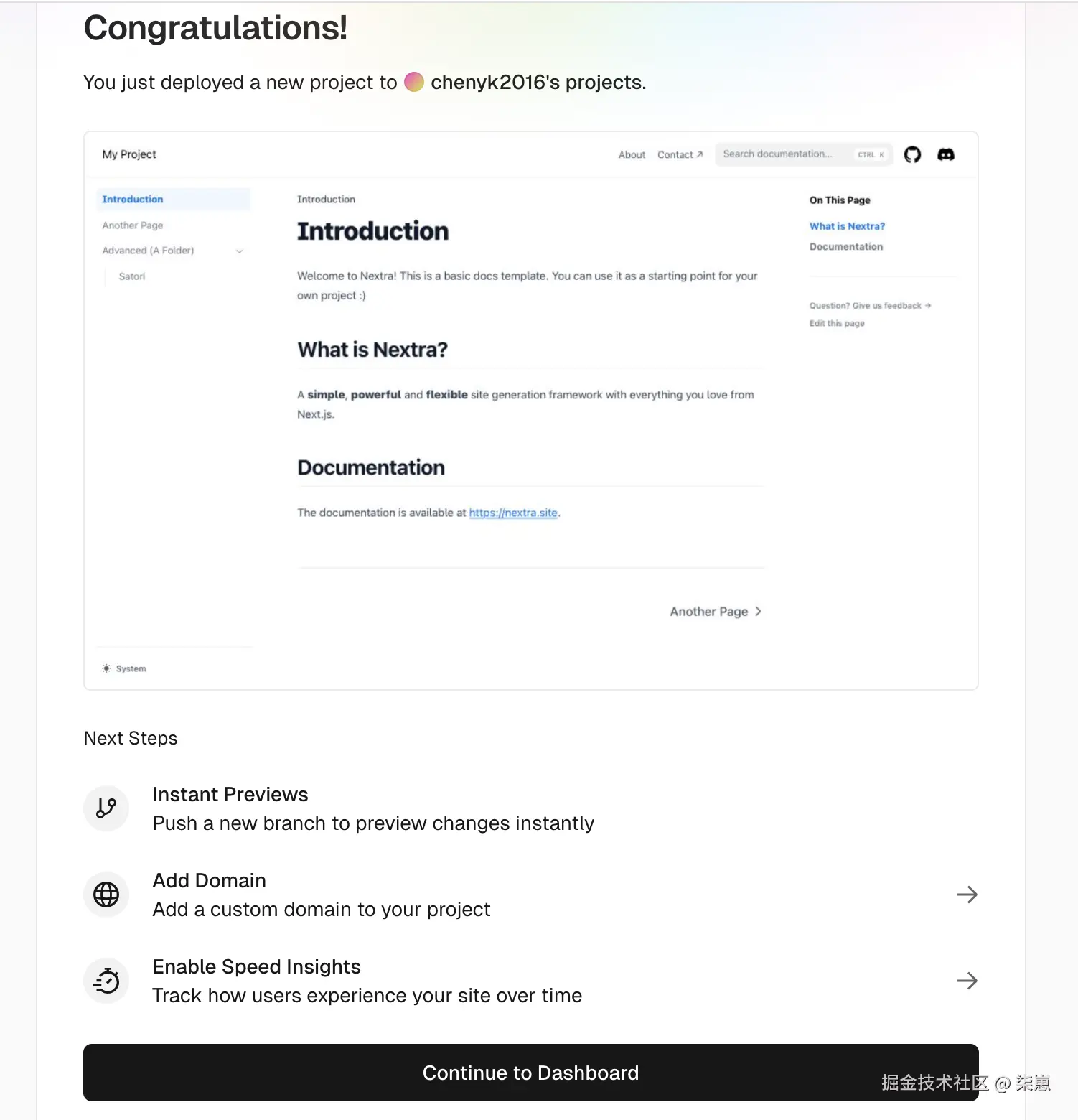
Task: Click the Add Domain globe icon
Action: pos(106,895)
